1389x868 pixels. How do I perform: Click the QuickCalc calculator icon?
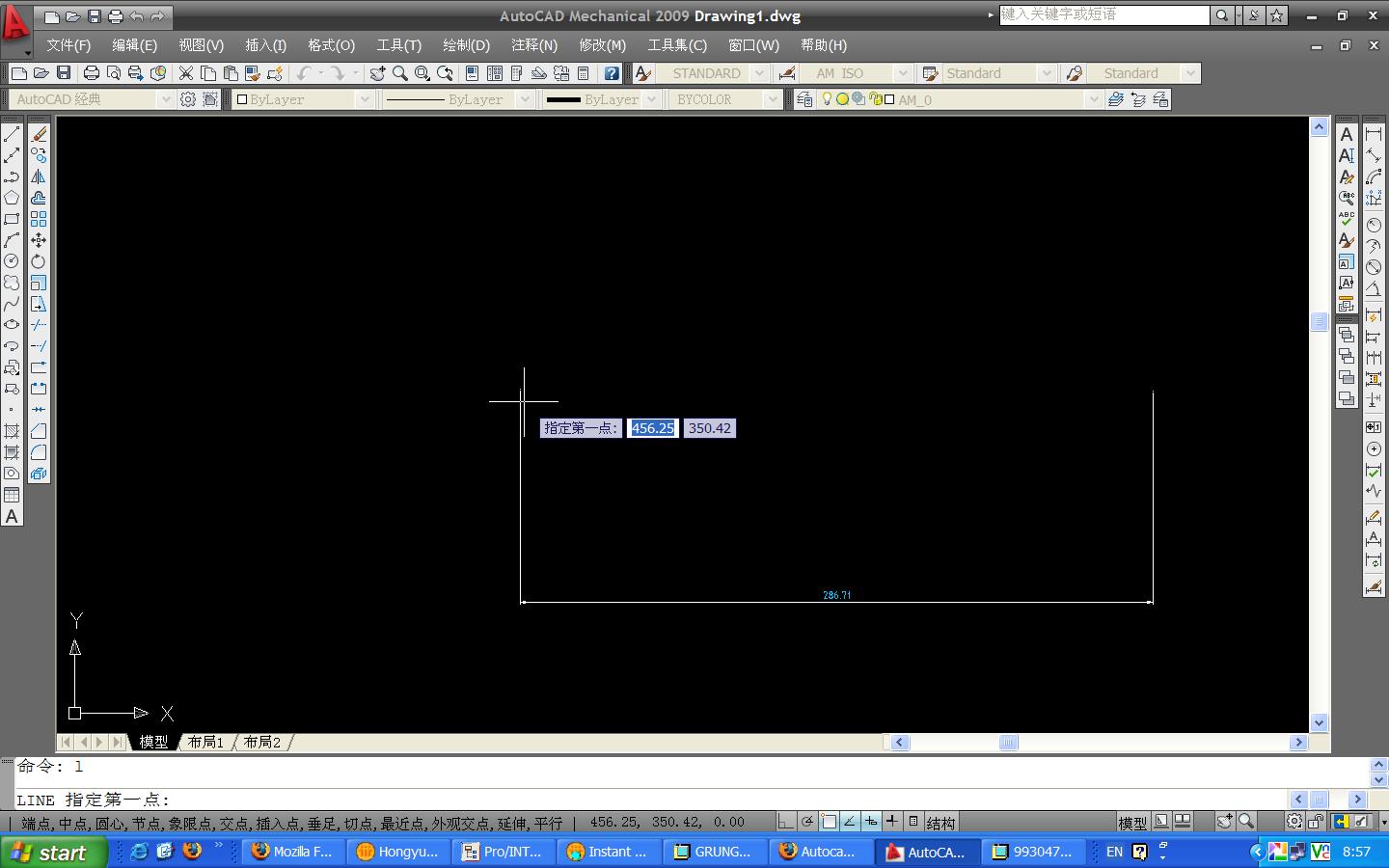[584, 73]
